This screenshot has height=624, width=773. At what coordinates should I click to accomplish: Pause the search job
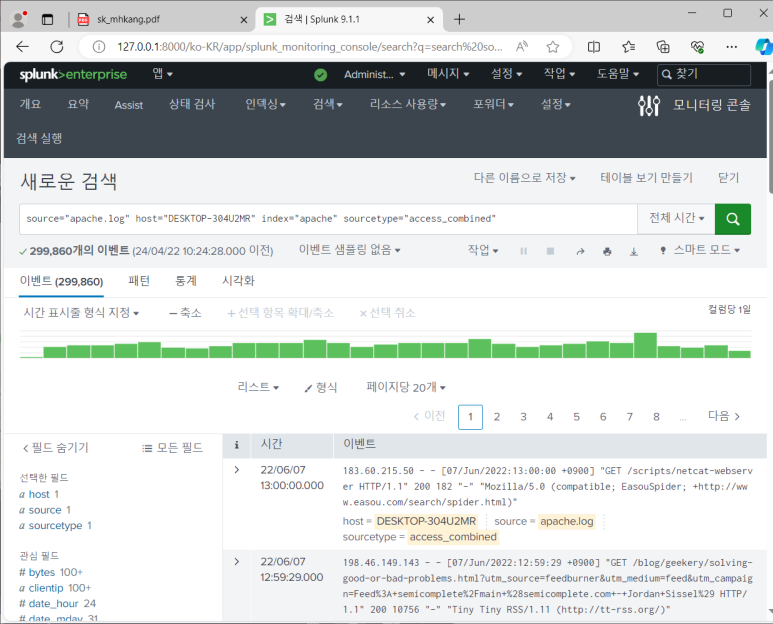(x=524, y=251)
